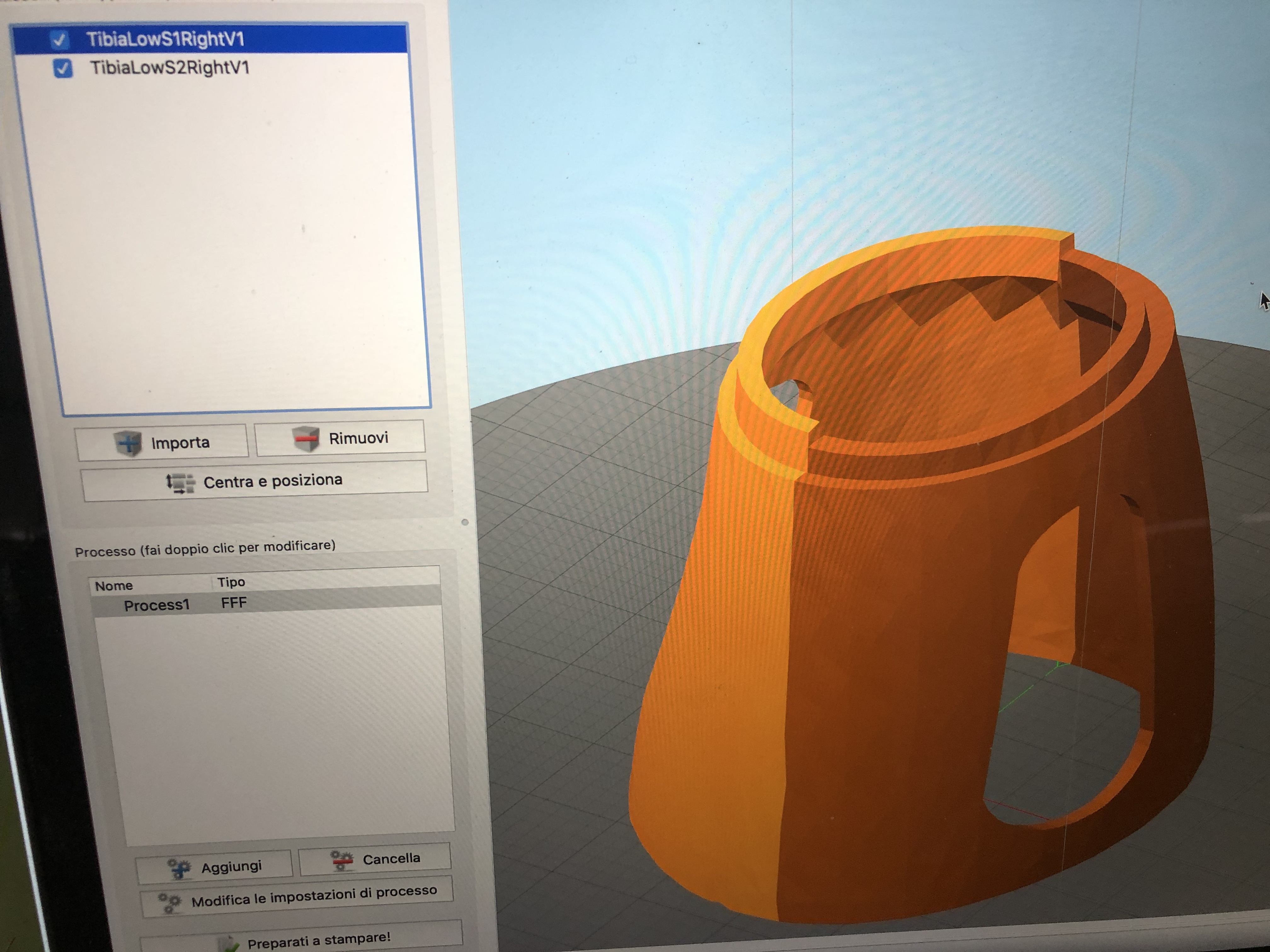This screenshot has width=1270, height=952.
Task: Click the Nome column header
Action: (114, 586)
